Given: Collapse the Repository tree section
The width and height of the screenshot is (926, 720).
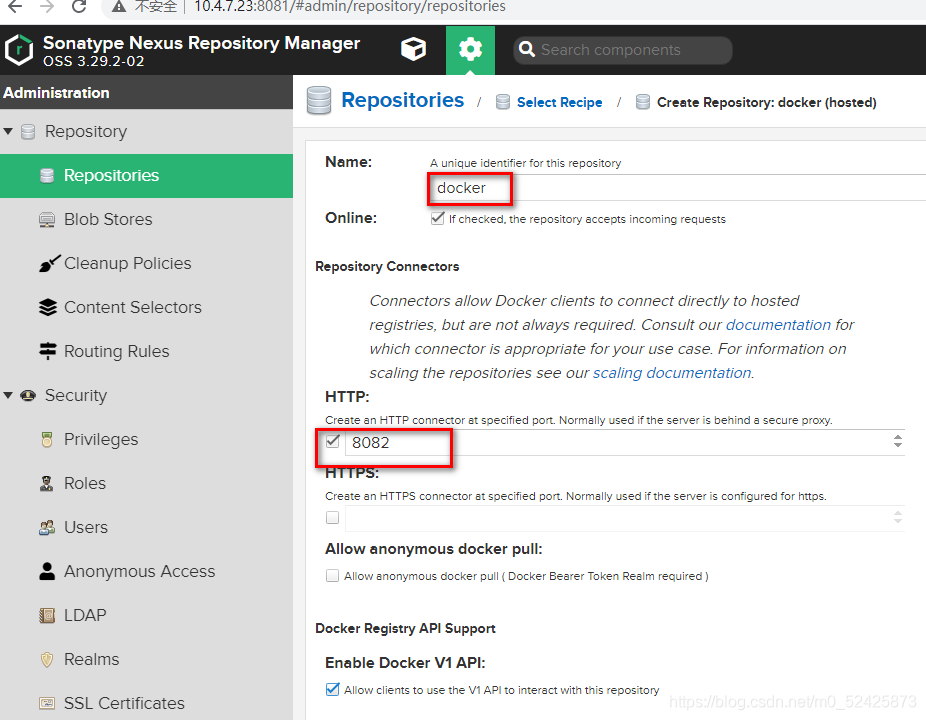Looking at the screenshot, I should (x=8, y=131).
